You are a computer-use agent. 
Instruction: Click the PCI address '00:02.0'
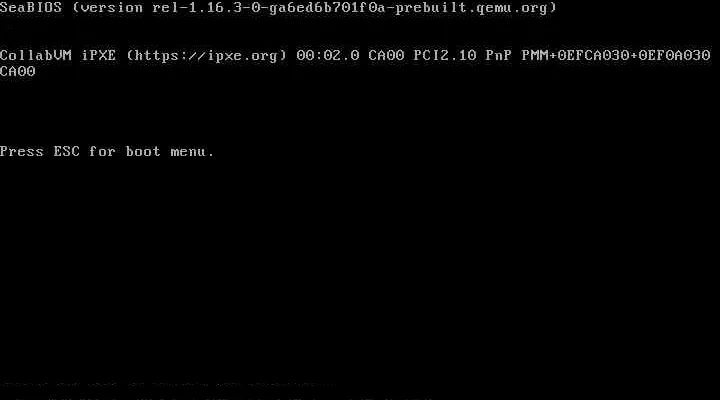pyautogui.click(x=328, y=56)
